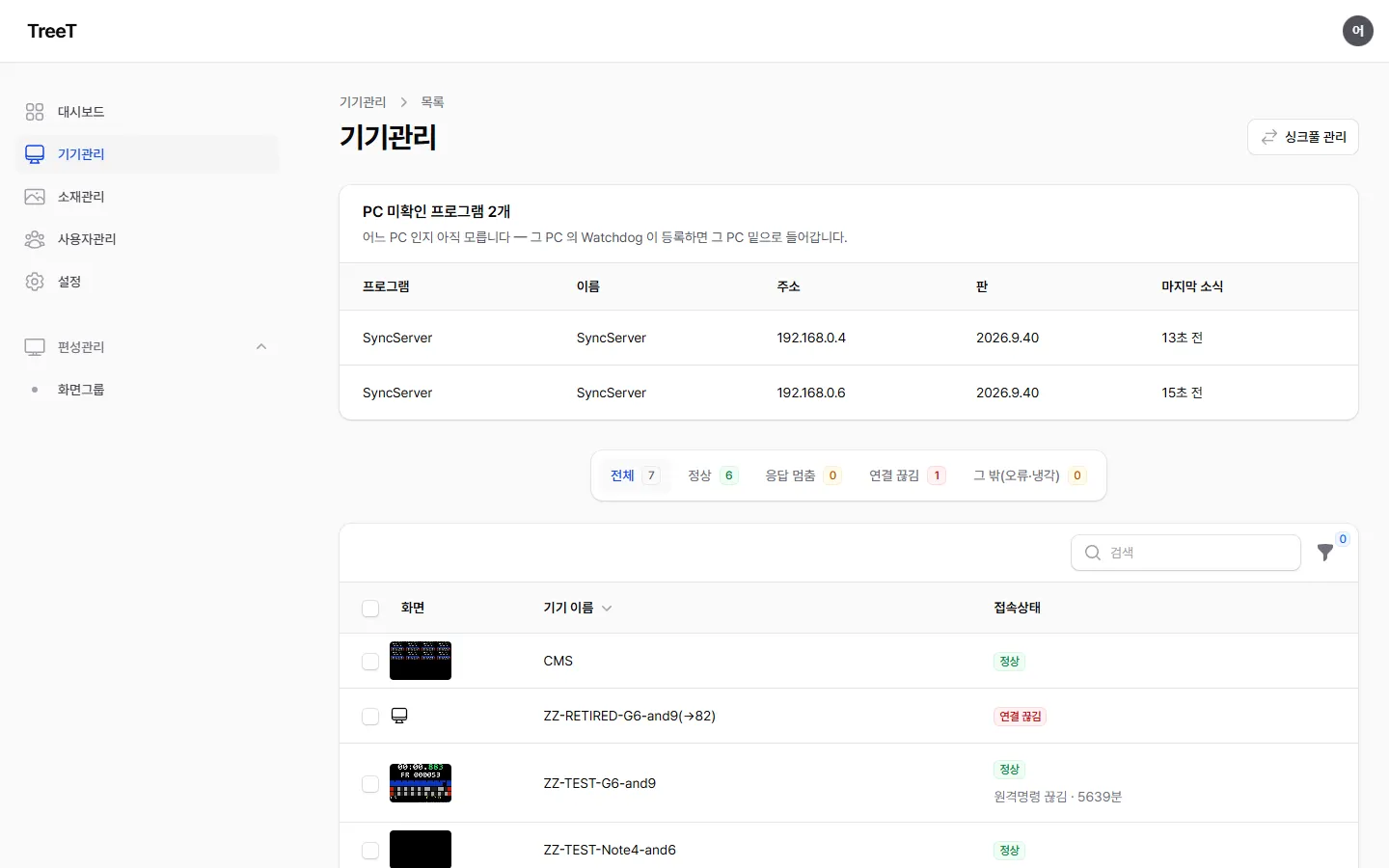Click the 192.168.0.4 address cell
The width and height of the screenshot is (1389, 868).
811,338
